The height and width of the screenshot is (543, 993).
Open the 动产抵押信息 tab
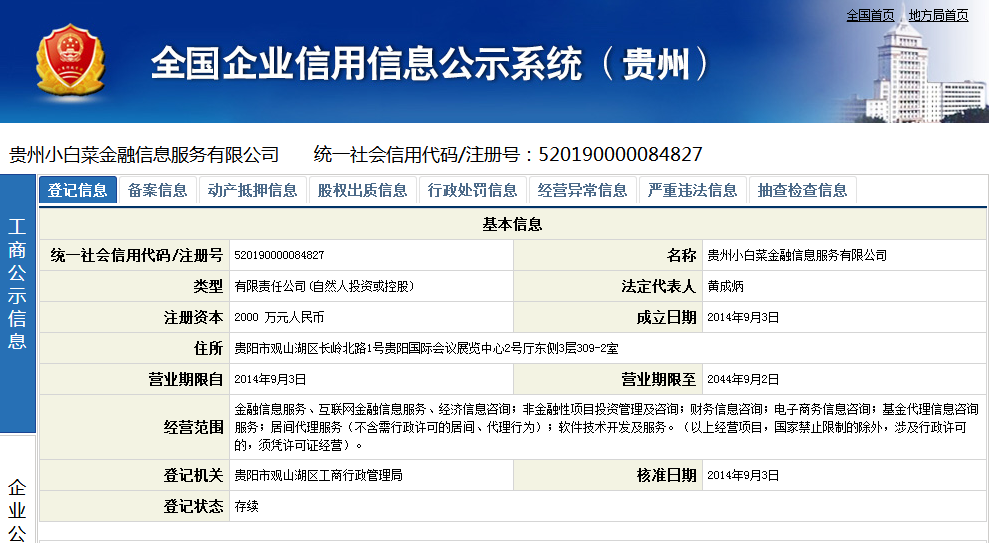pos(253,190)
